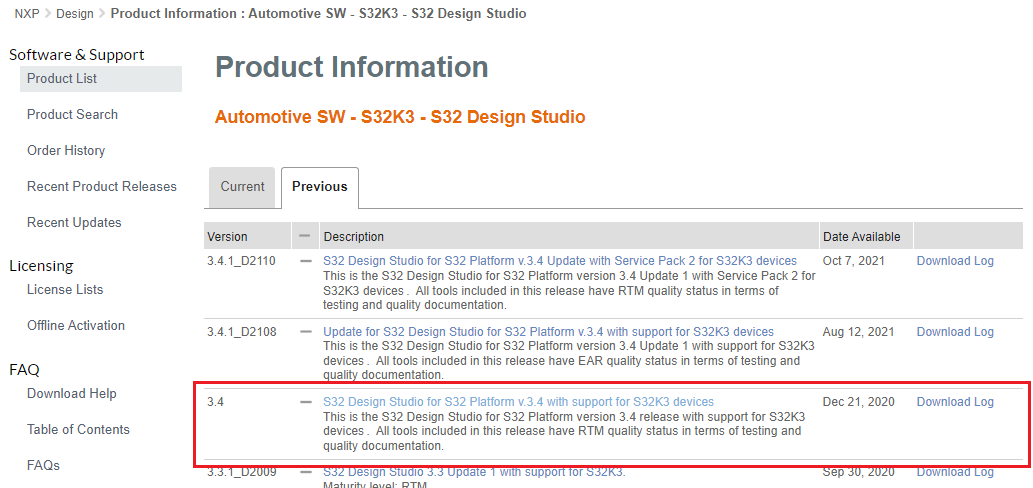This screenshot has height=488, width=1033.
Task: Open Download Log for version 3.4
Action: (955, 402)
